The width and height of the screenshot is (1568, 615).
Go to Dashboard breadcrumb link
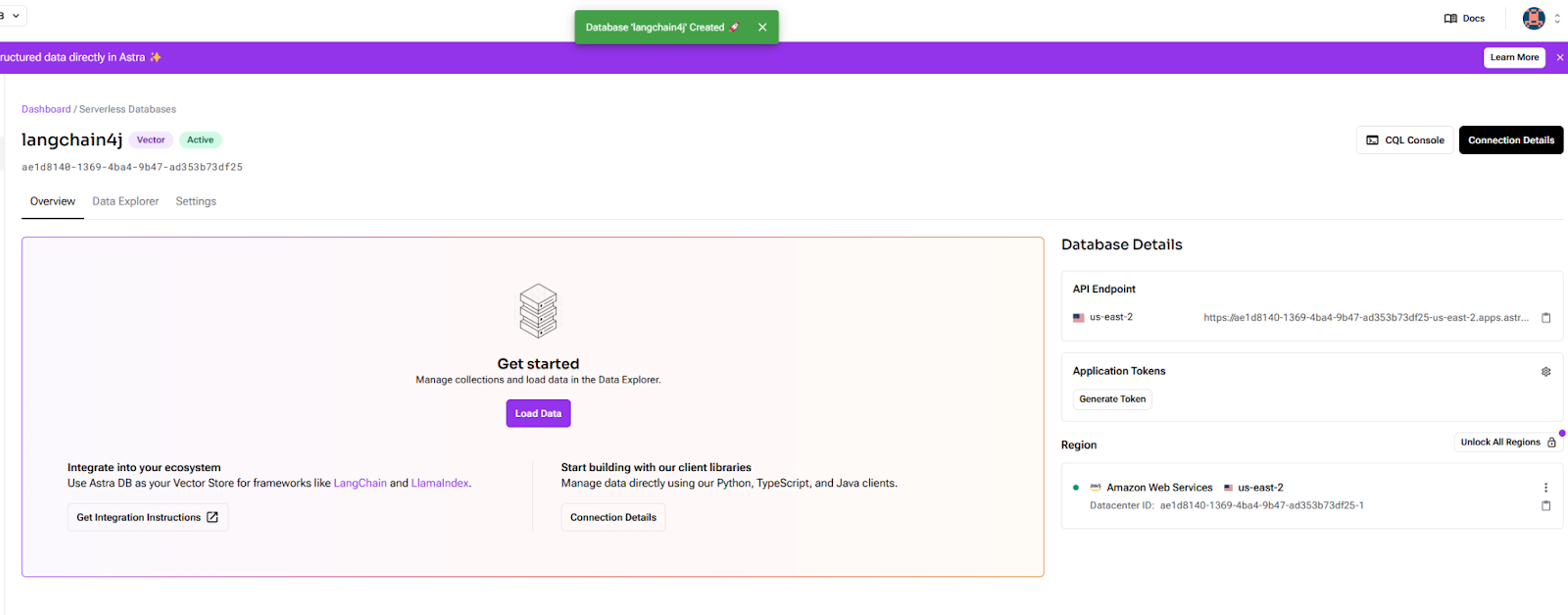click(x=46, y=109)
